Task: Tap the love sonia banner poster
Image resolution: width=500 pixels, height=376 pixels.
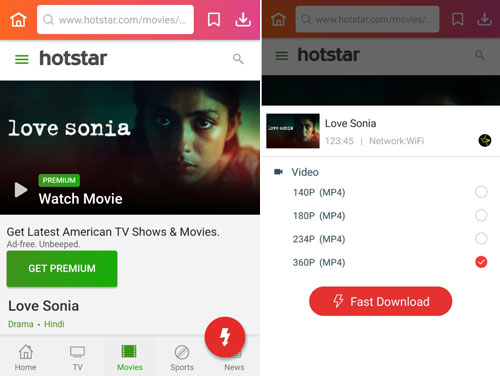Action: [x=130, y=147]
